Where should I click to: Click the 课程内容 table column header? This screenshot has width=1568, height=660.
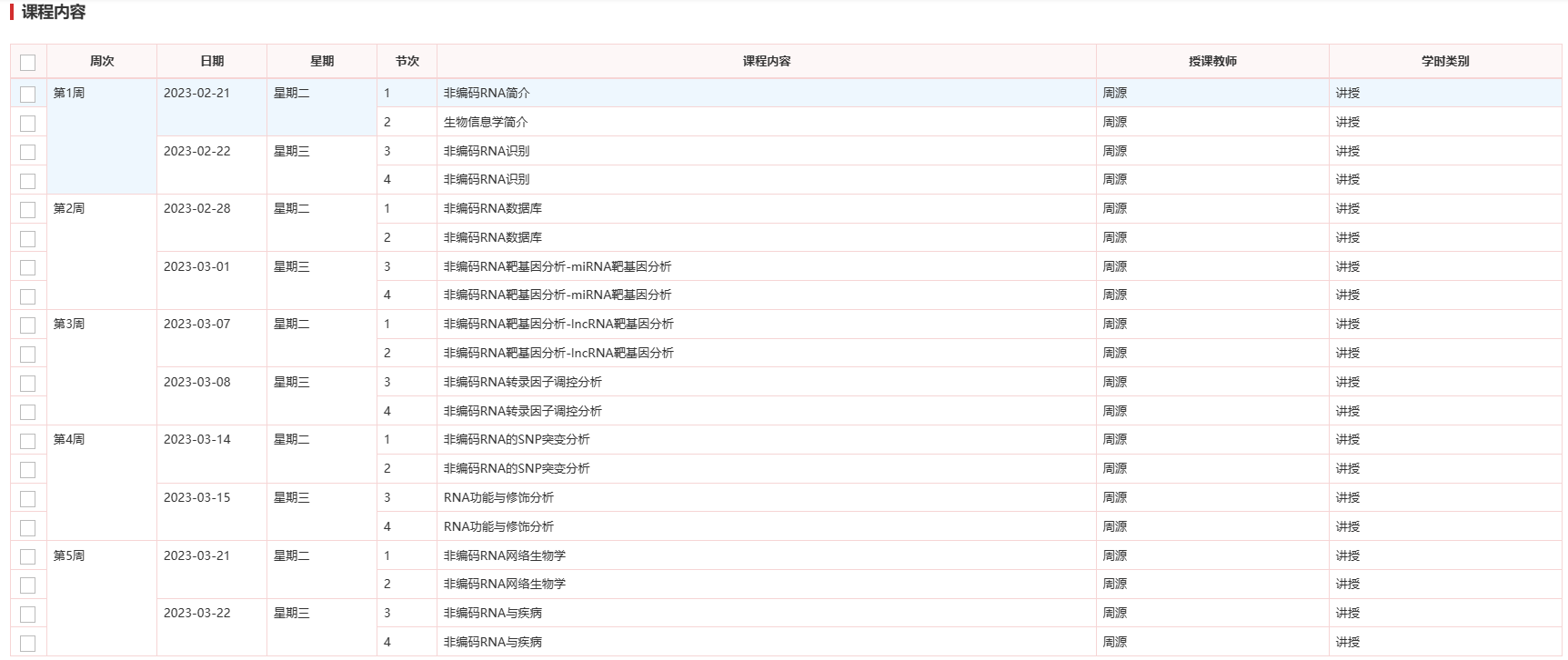[x=767, y=61]
